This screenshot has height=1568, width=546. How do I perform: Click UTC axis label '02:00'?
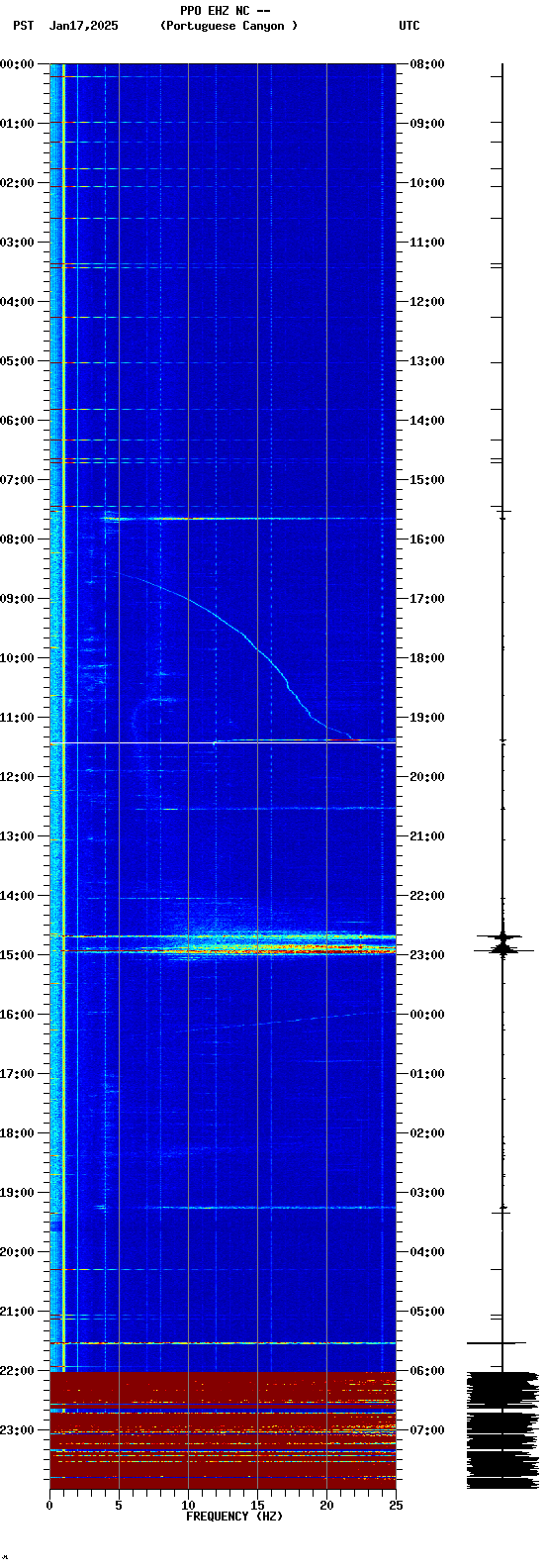[x=427, y=1133]
